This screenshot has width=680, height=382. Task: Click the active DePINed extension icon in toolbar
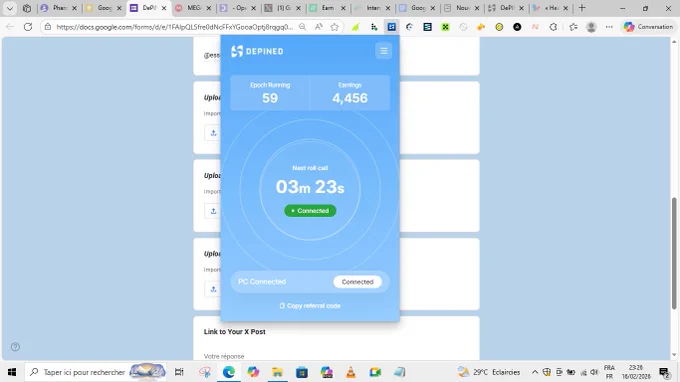point(392,27)
